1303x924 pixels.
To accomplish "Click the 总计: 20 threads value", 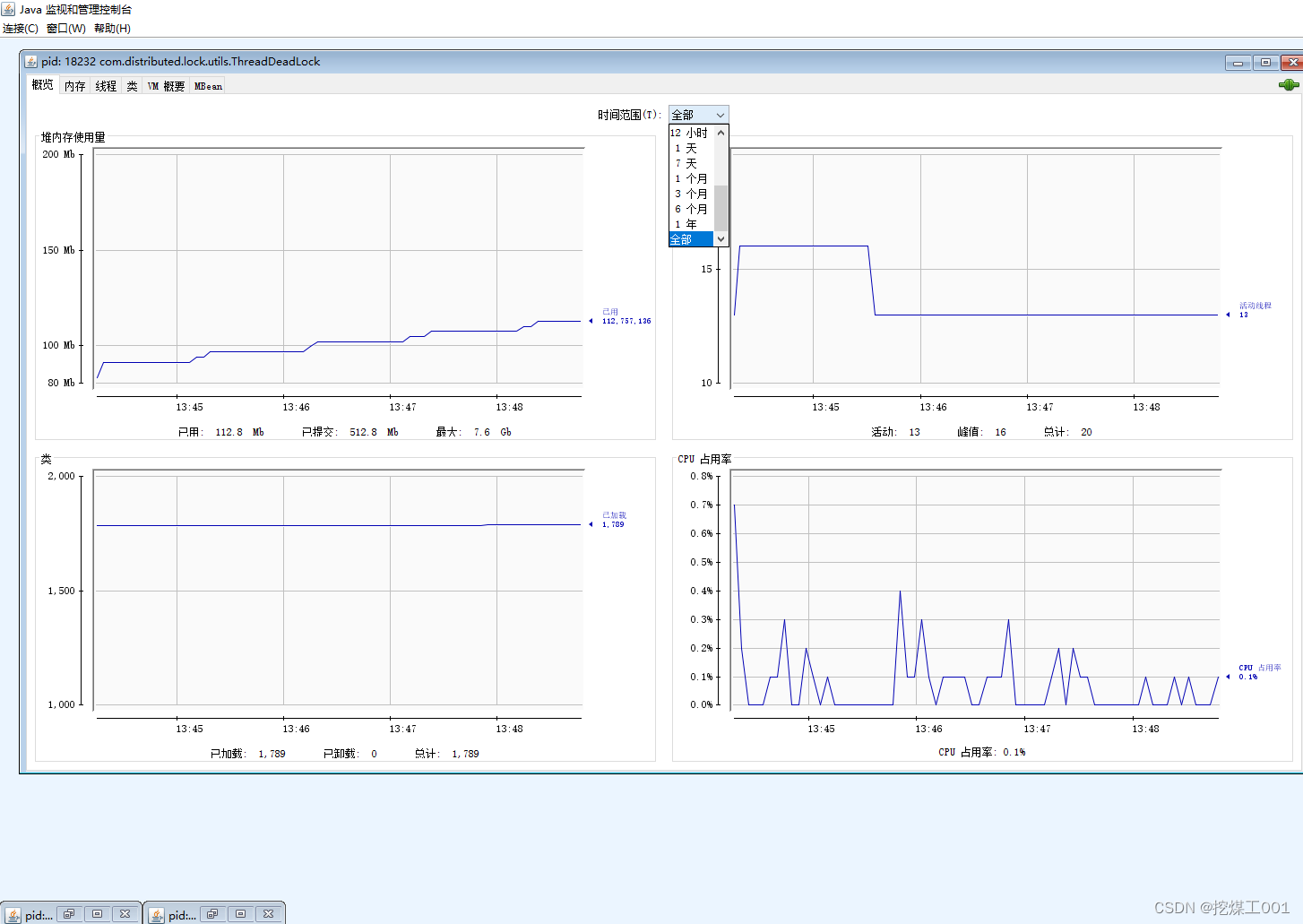I will pyautogui.click(x=1067, y=432).
